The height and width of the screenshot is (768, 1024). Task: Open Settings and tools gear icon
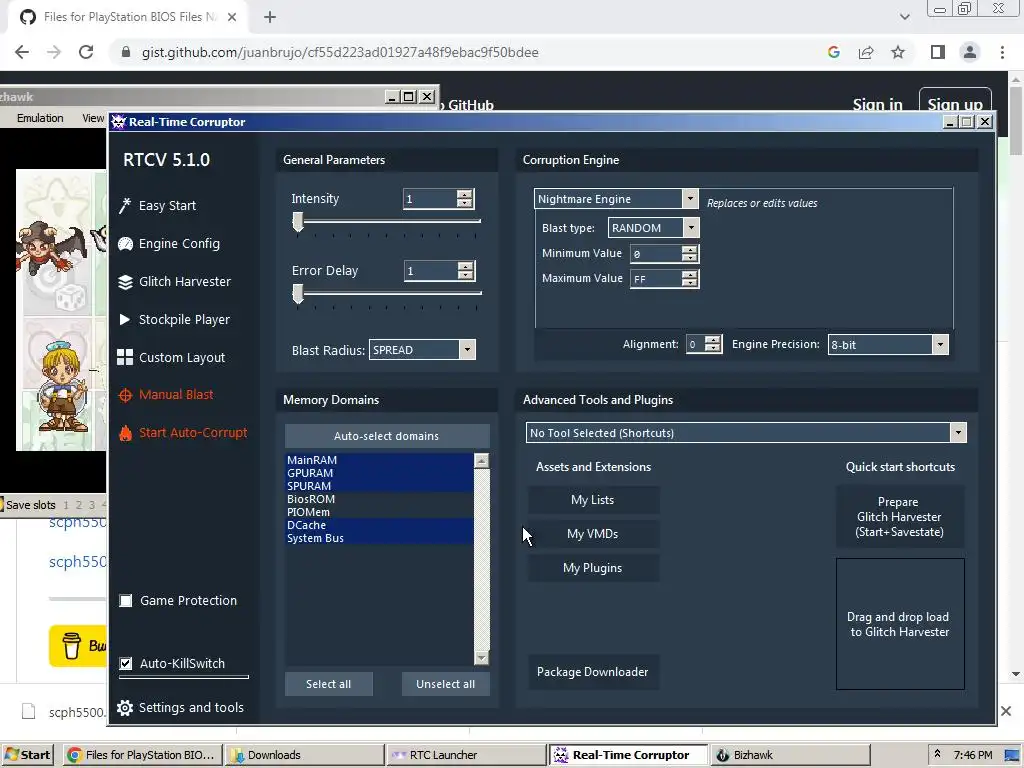click(x=125, y=708)
